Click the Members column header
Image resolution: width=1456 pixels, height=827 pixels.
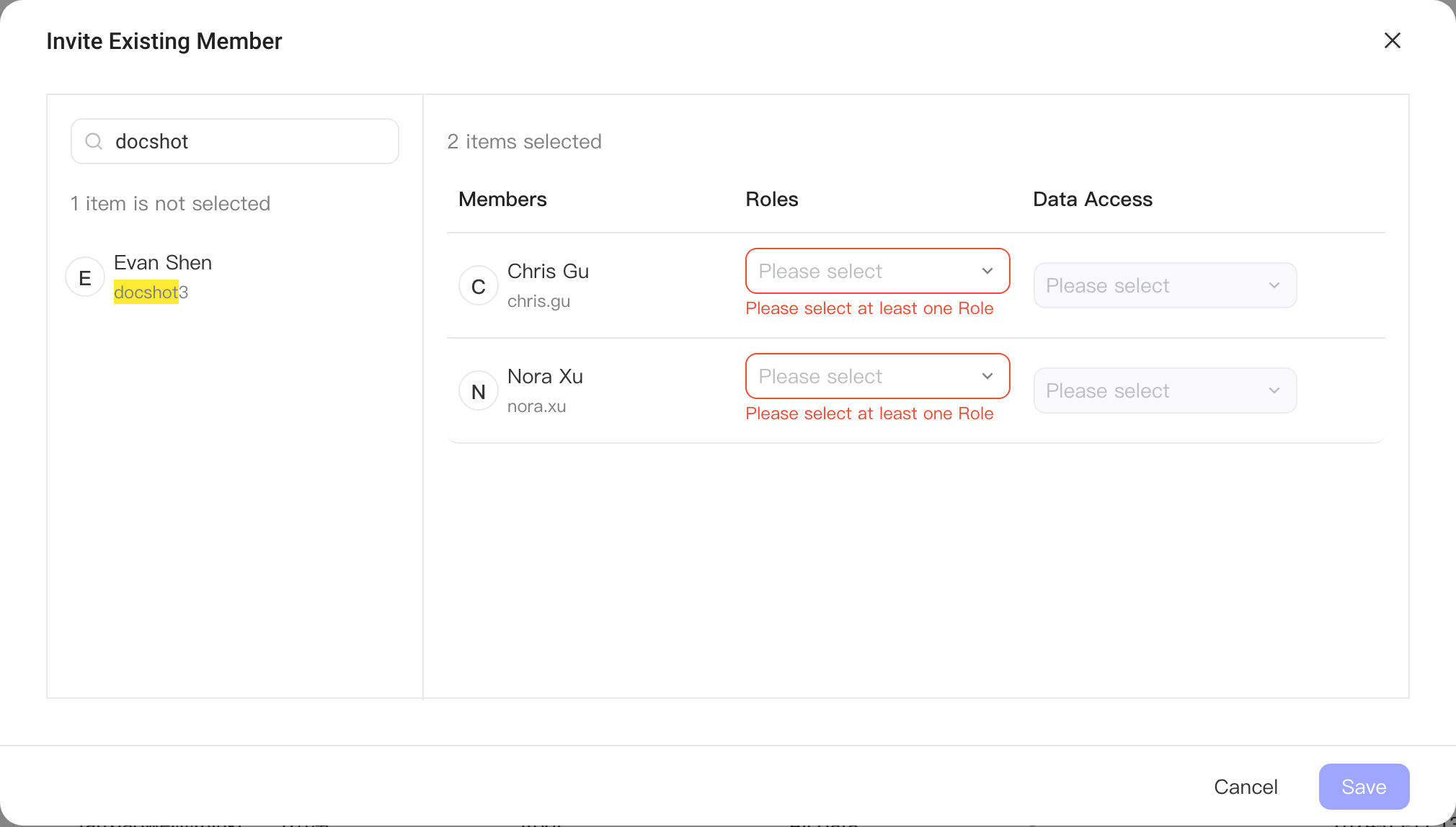coord(502,200)
